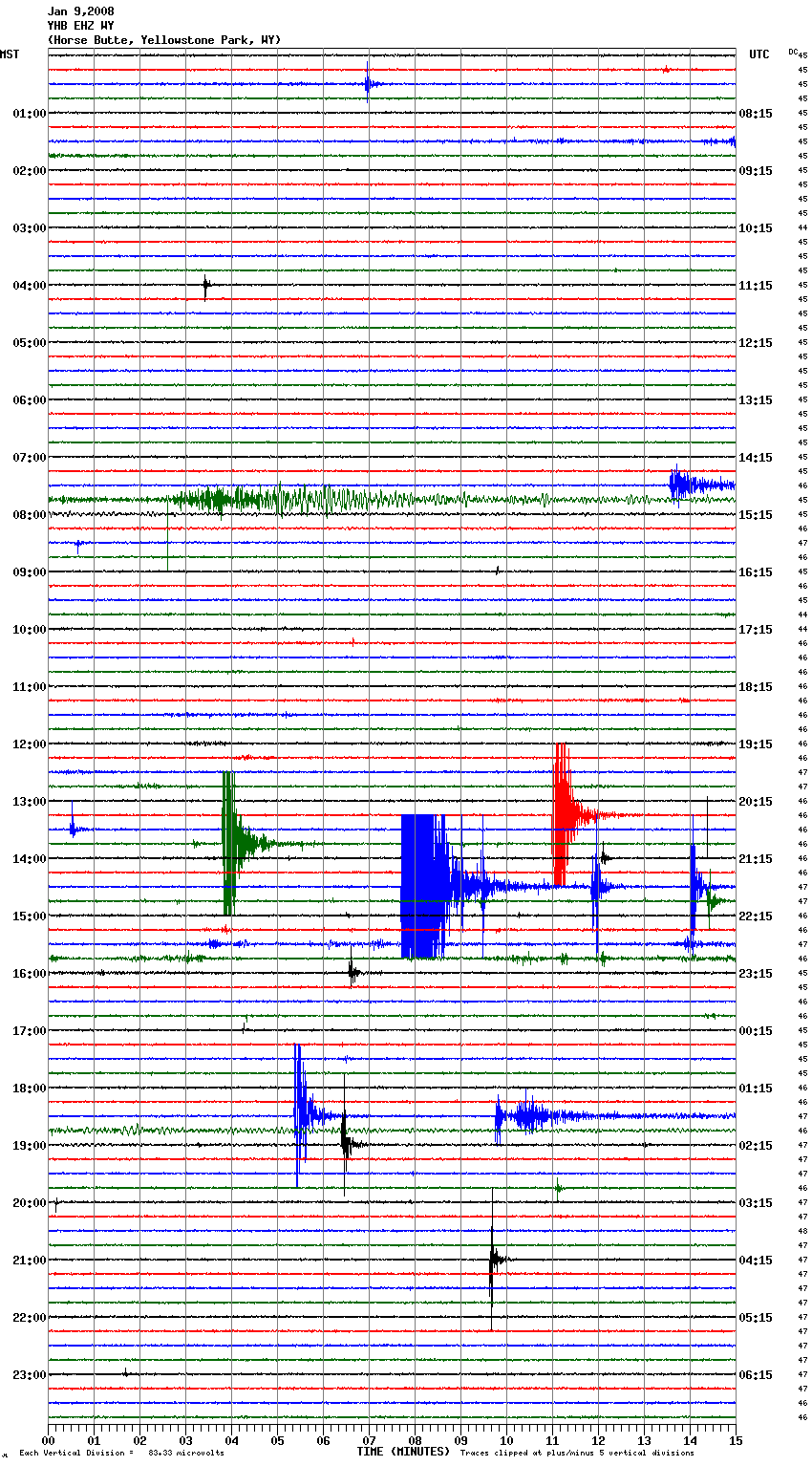This screenshot has width=812, height=1466.
Task: Click the '21:00' MST time label
Action: (x=30, y=1260)
